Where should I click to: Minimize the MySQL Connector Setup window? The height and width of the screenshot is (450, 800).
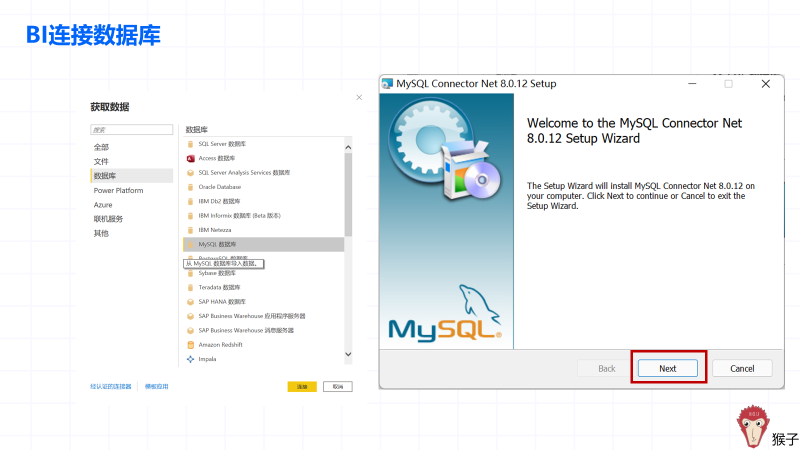[x=692, y=84]
